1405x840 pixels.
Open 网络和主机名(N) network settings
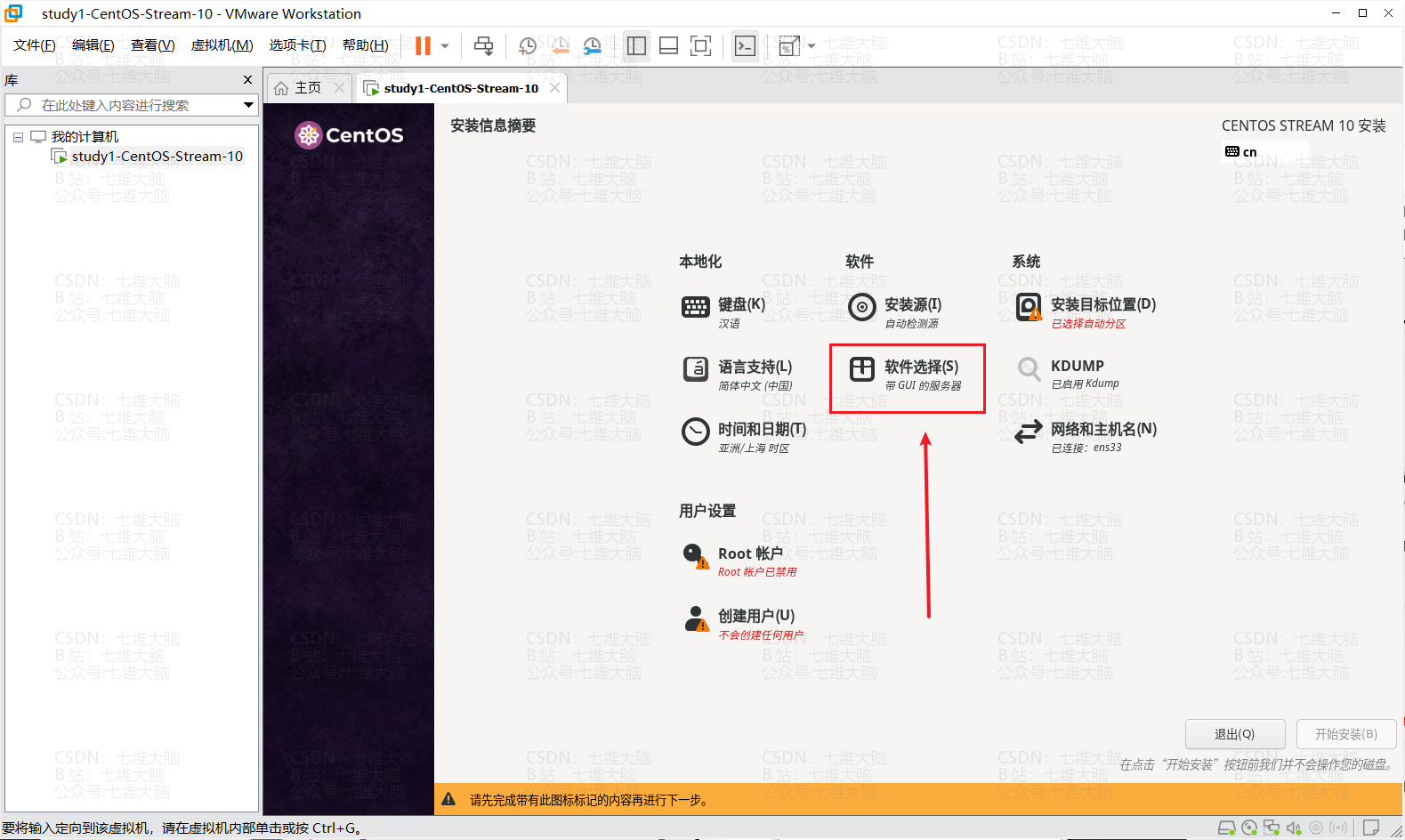point(1086,437)
